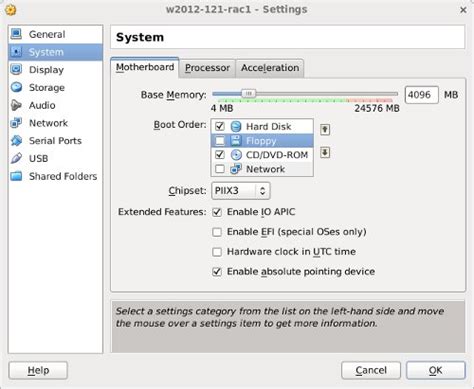
Task: Click the System chip icon in the sidebar
Action: point(16,52)
